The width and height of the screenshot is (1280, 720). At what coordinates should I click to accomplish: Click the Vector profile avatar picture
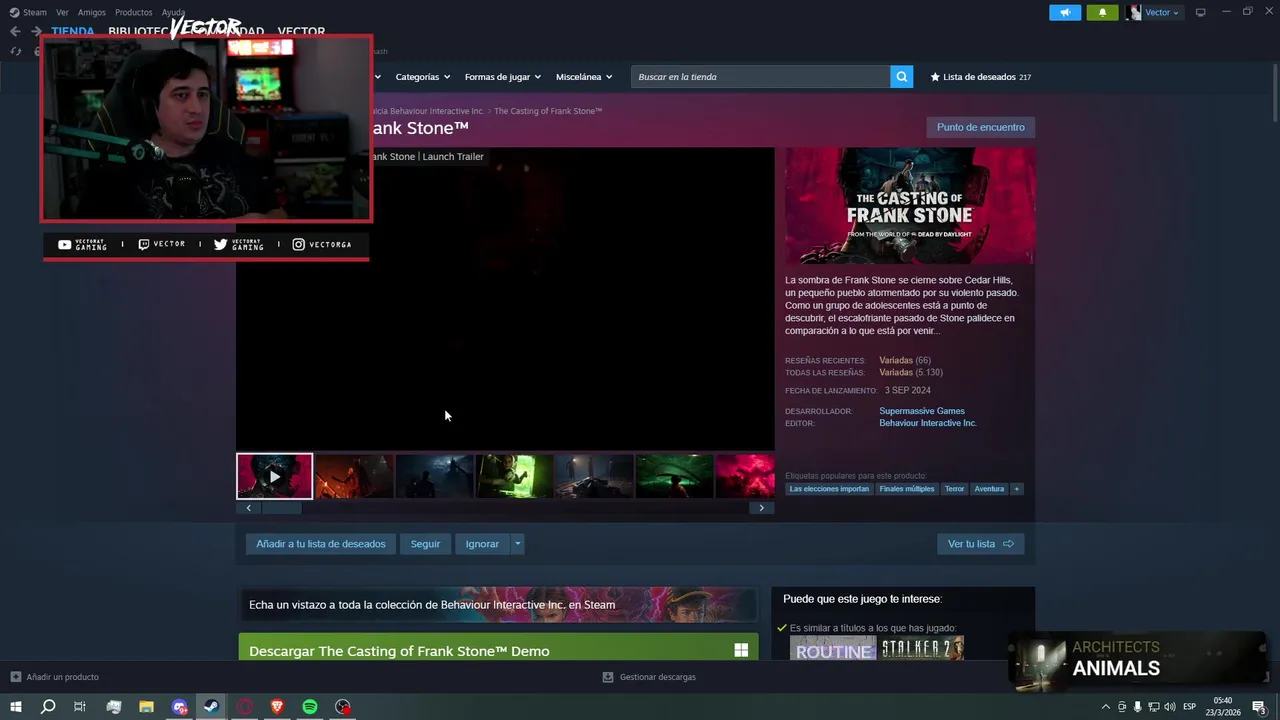click(1133, 12)
